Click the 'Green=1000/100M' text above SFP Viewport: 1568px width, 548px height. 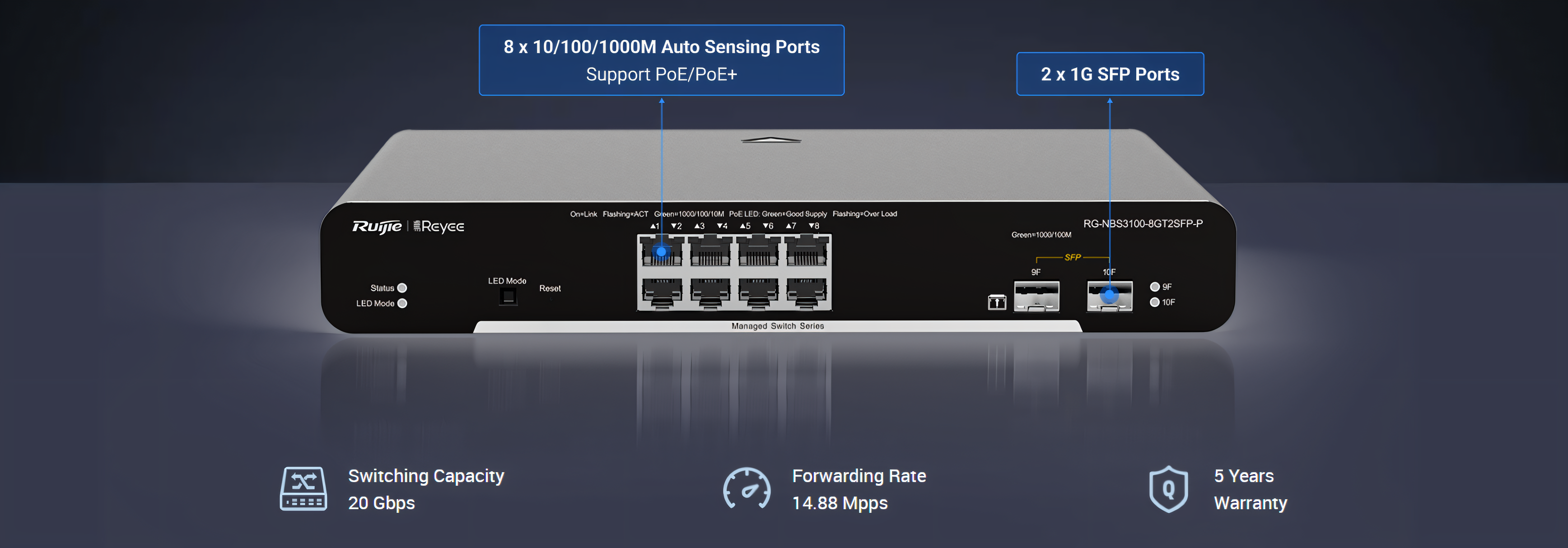click(1041, 235)
